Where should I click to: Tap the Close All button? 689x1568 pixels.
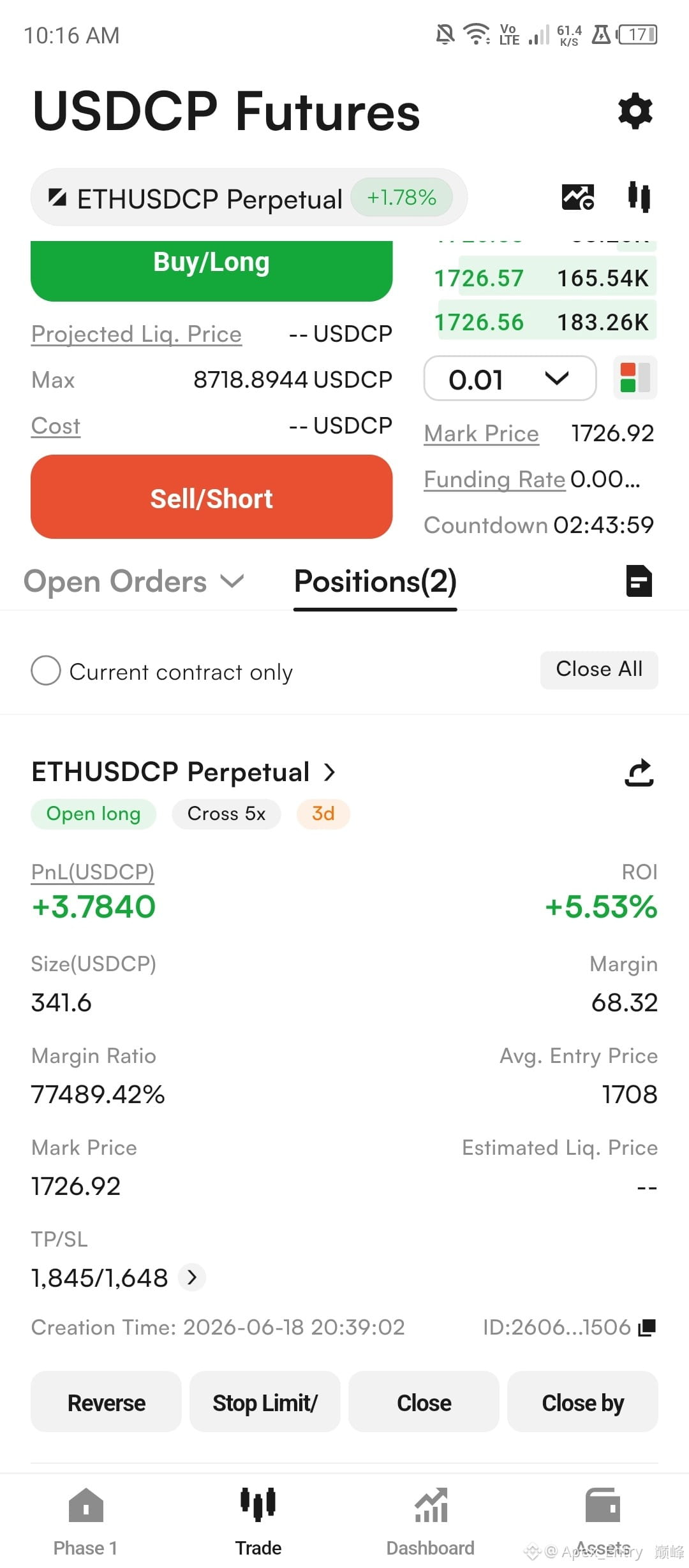point(599,670)
